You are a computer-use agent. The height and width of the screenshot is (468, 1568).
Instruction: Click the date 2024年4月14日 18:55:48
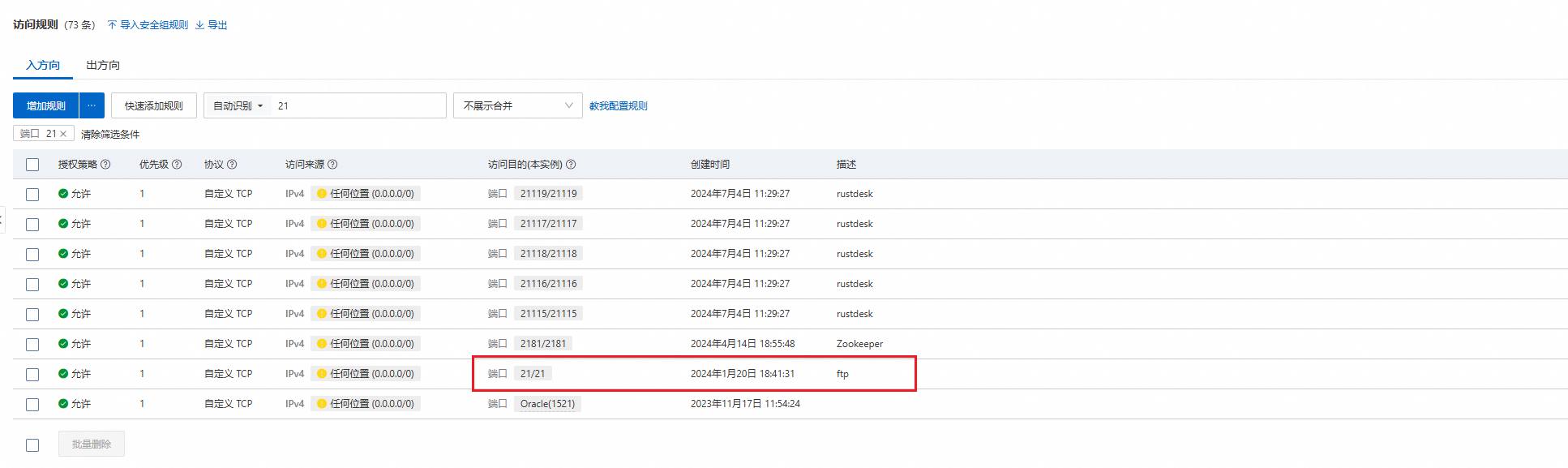click(743, 344)
